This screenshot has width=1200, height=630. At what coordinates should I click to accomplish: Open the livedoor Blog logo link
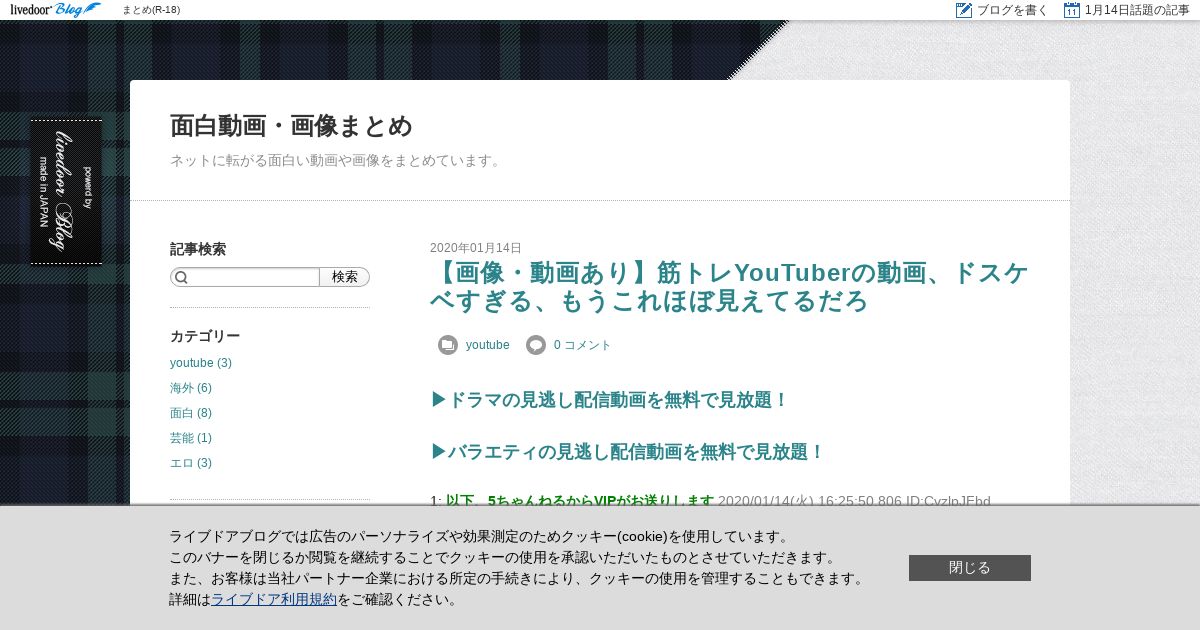coord(55,10)
